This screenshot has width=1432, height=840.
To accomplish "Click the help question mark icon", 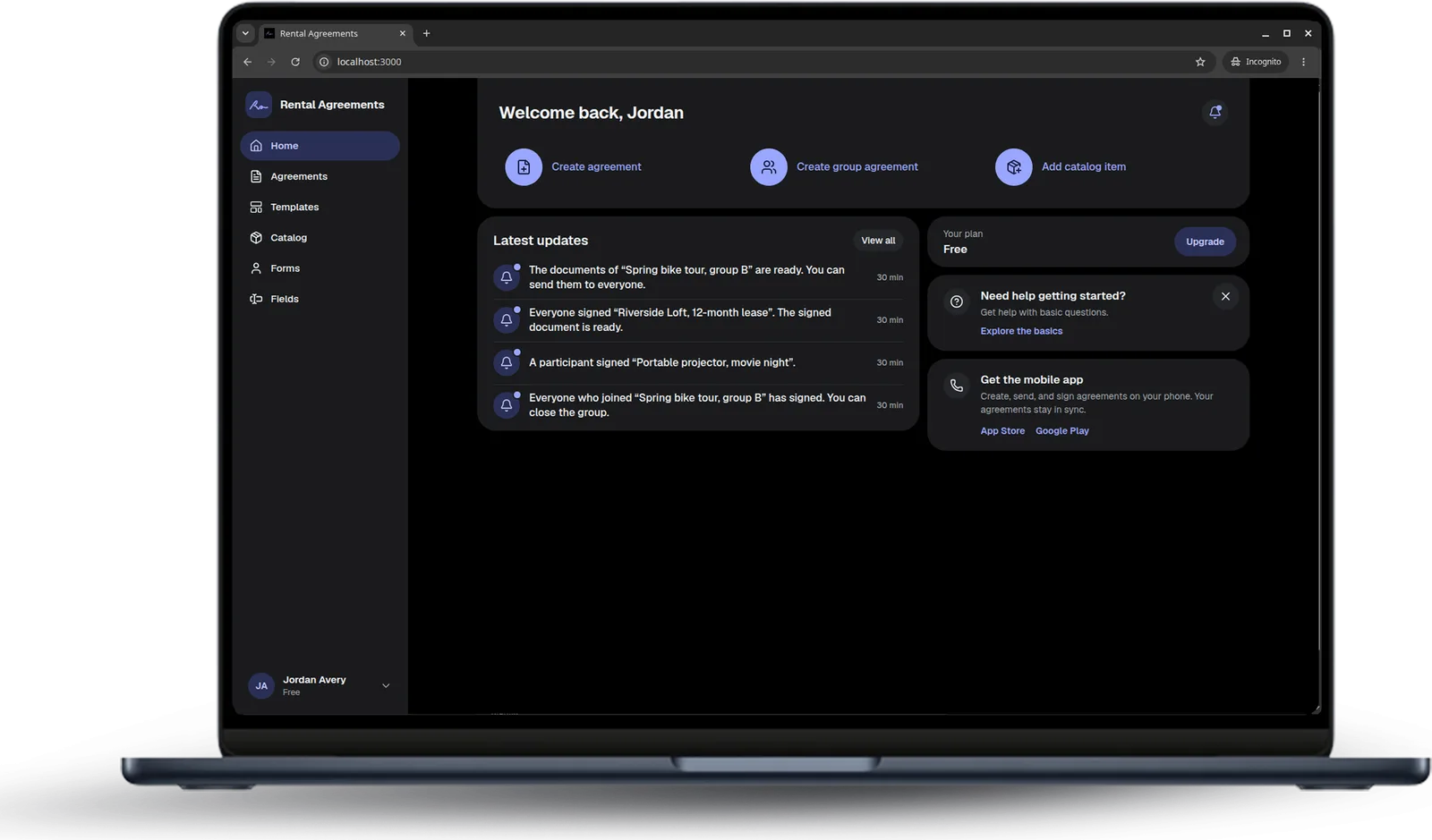I will pos(957,302).
